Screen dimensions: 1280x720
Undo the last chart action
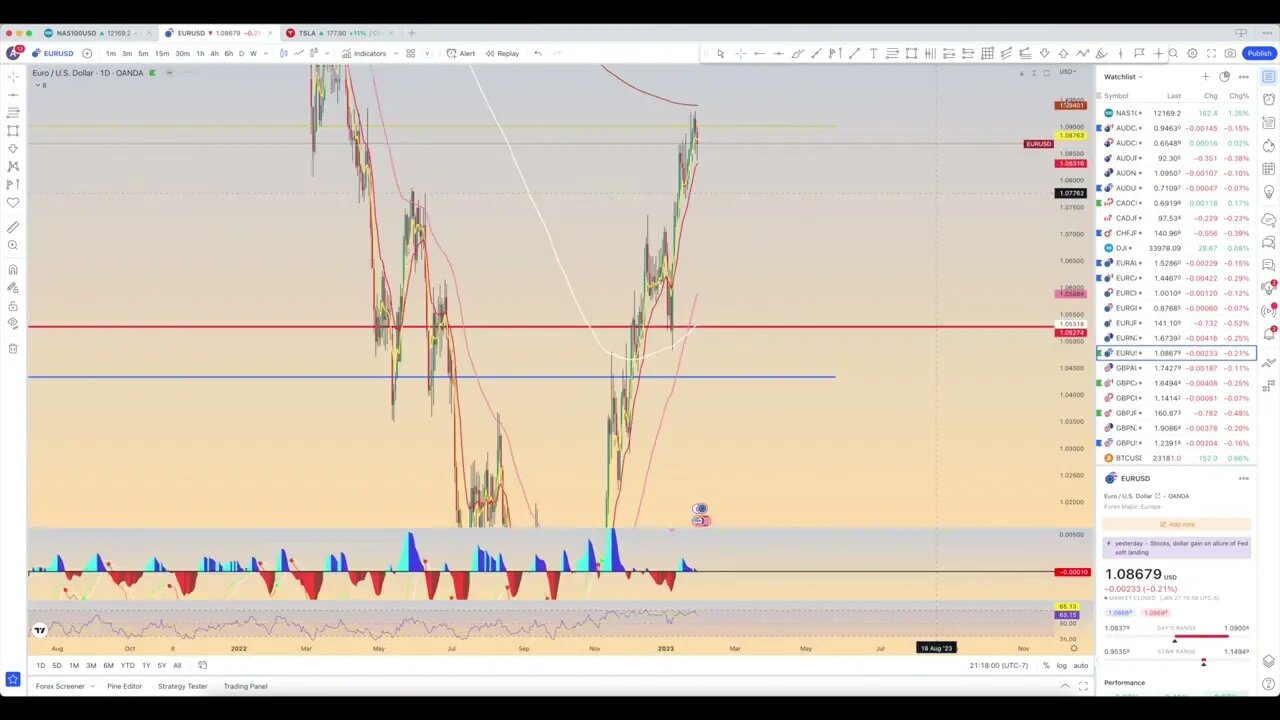[x=538, y=53]
